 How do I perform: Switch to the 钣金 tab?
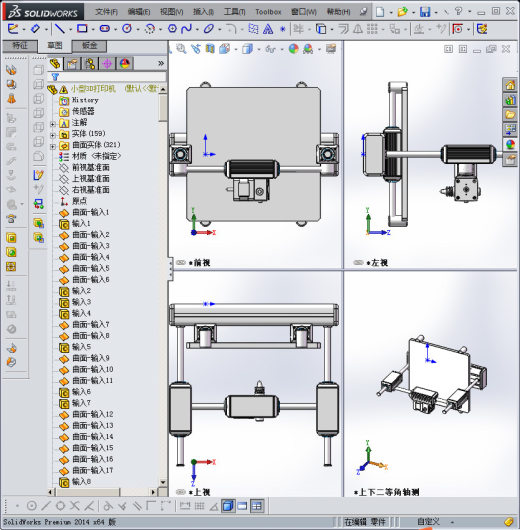tap(90, 45)
